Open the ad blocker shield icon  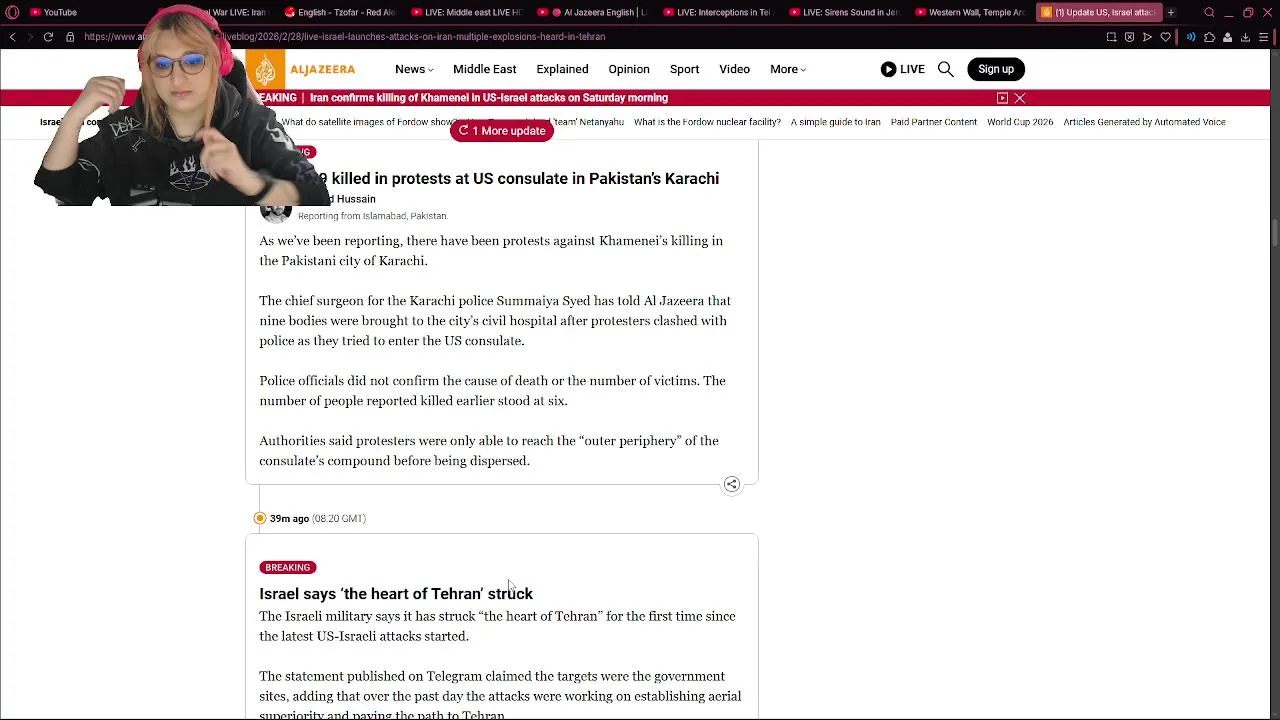click(1129, 37)
